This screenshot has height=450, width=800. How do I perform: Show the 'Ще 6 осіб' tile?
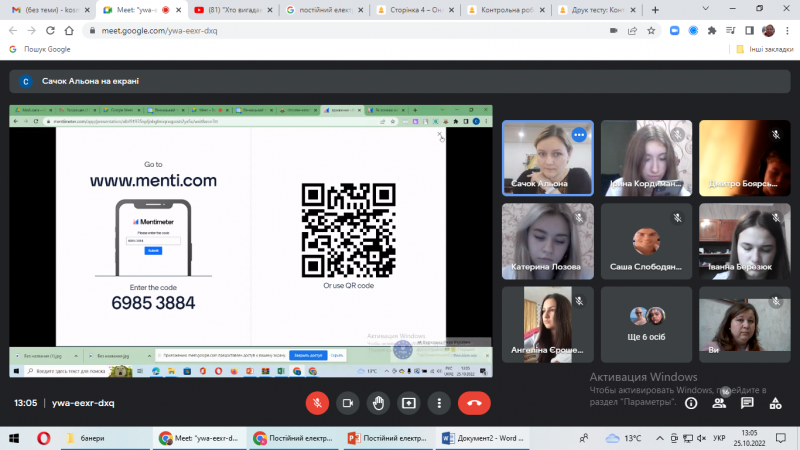(x=646, y=324)
